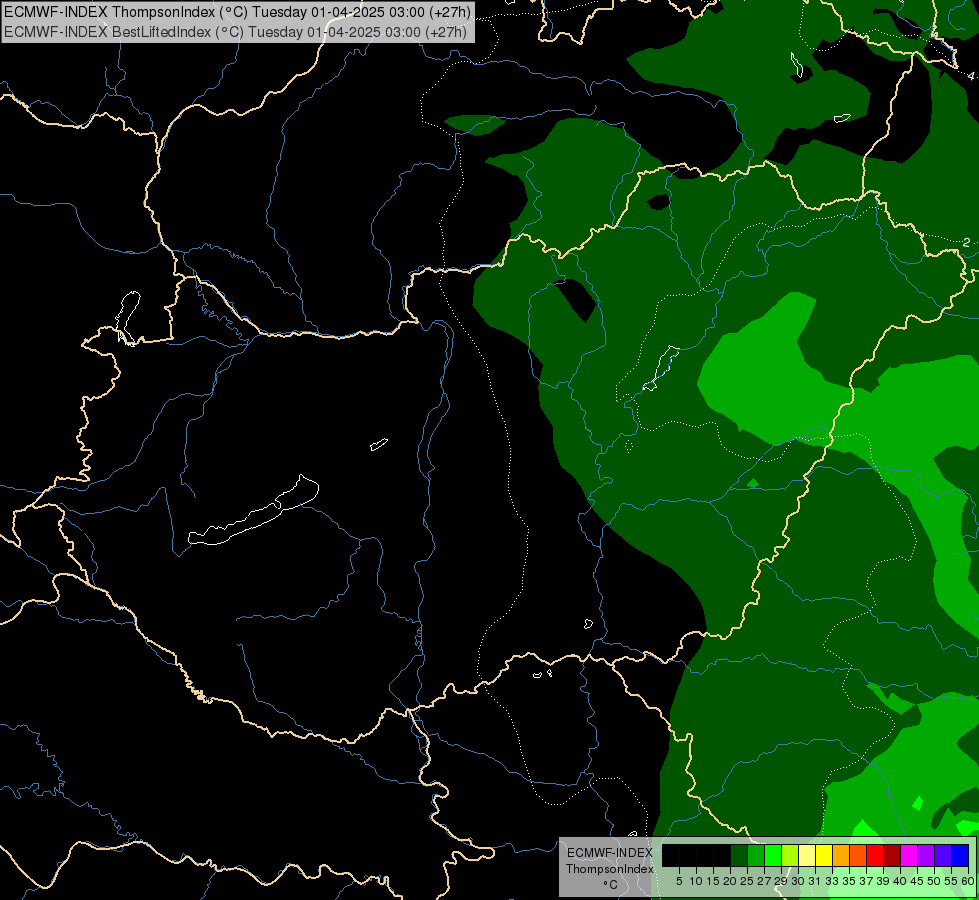This screenshot has width=979, height=900.
Task: Pick the bright green 27–29 legend swatch
Action: point(773,856)
